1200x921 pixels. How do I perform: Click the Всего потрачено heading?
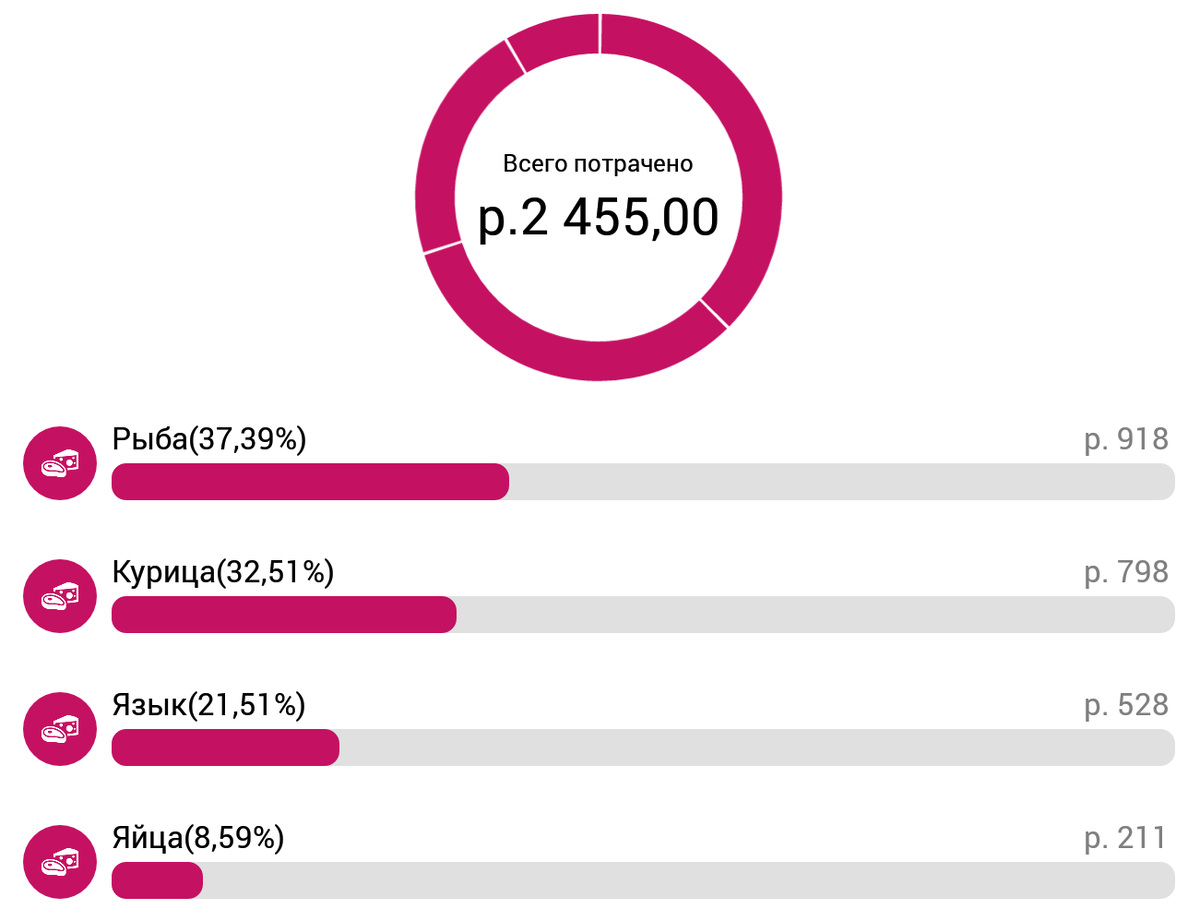(598, 164)
